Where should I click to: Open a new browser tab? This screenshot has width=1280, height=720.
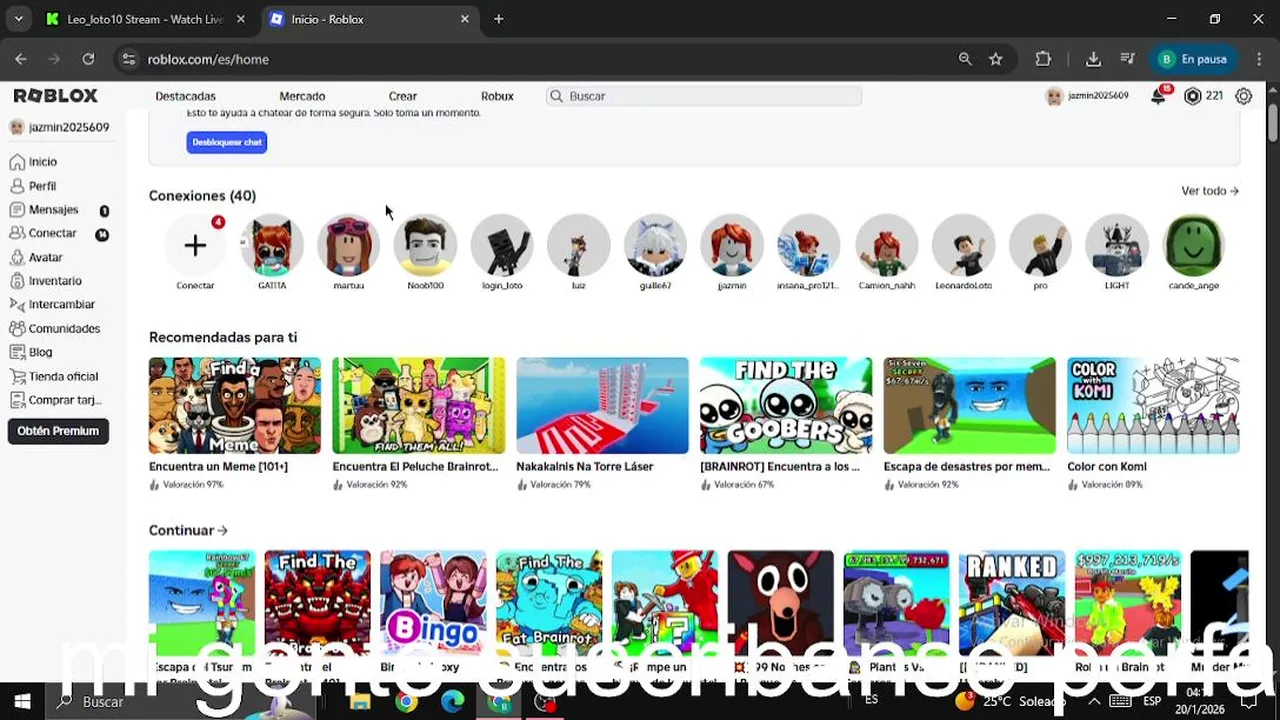tap(498, 19)
